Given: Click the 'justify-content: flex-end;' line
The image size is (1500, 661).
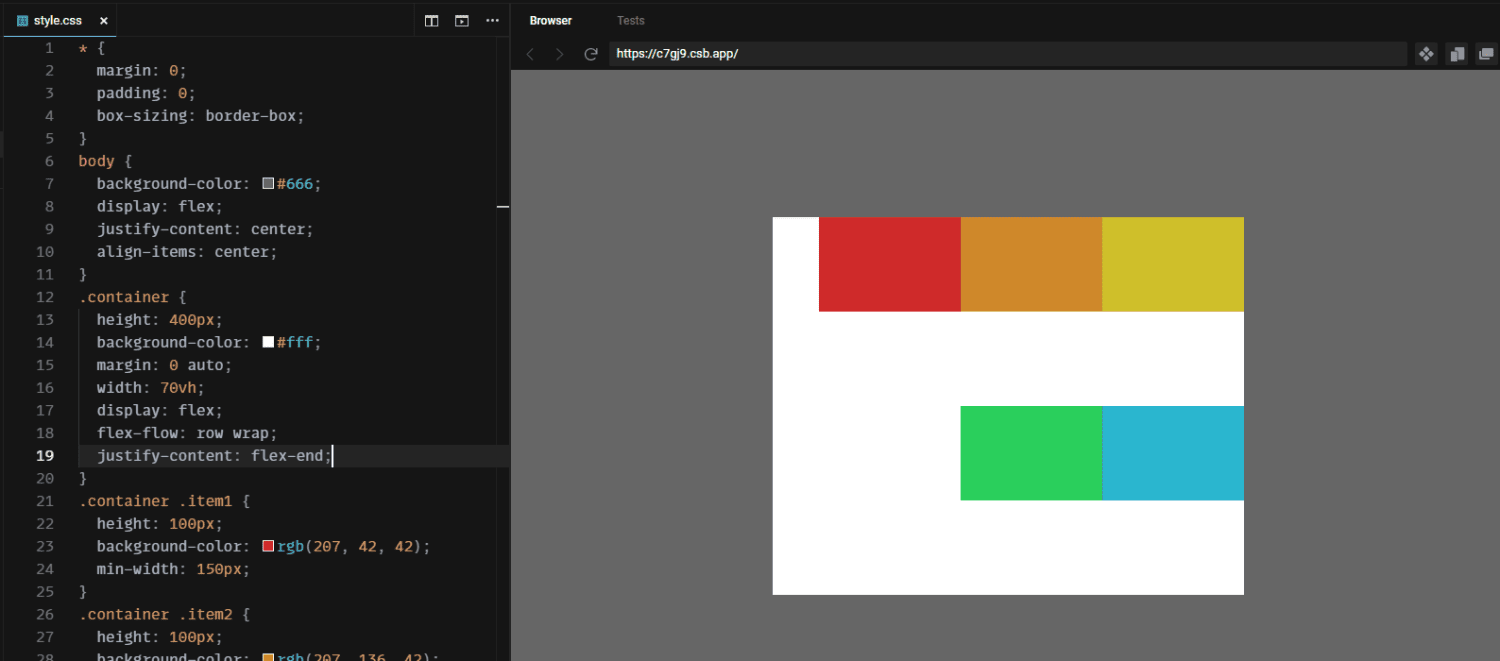Looking at the screenshot, I should click(214, 456).
